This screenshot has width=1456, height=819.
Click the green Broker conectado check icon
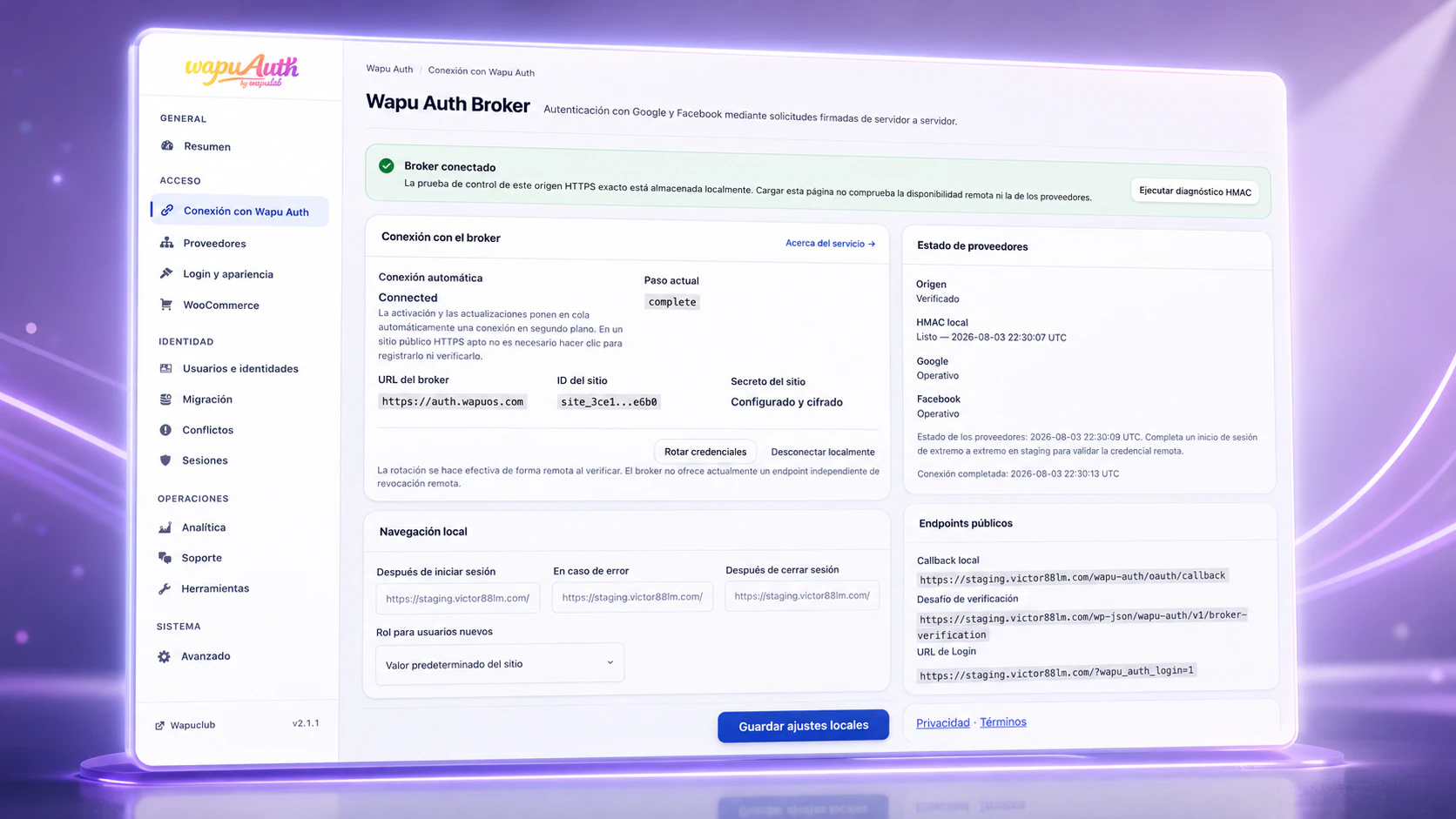[x=387, y=165]
